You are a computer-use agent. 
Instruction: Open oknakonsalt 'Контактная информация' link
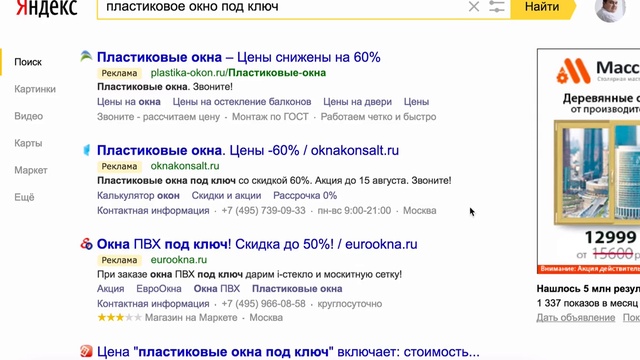(153, 211)
